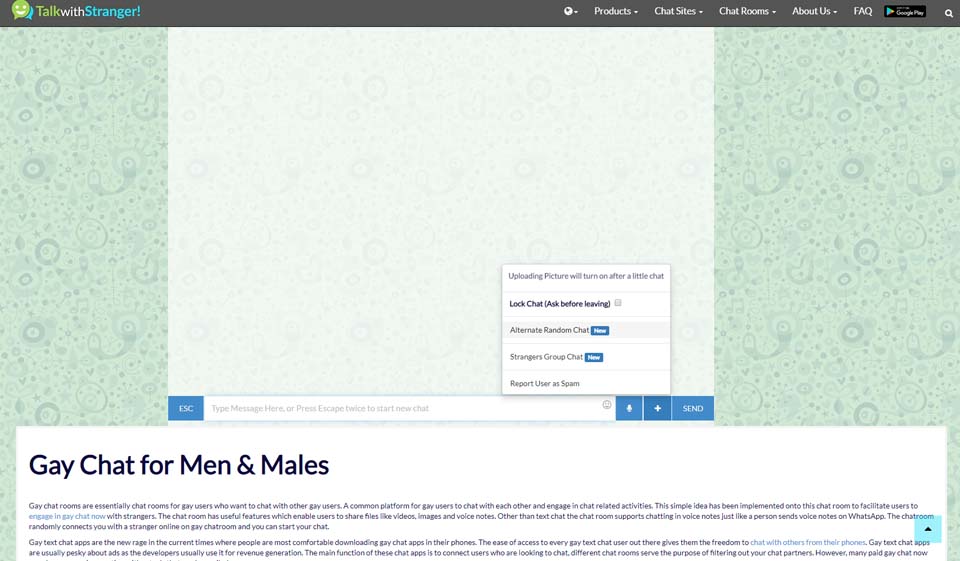
Task: Open the globe language selector
Action: [571, 12]
